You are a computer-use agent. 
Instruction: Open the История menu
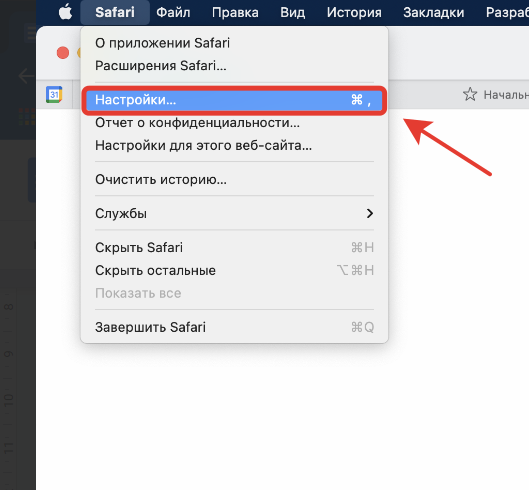pyautogui.click(x=354, y=12)
